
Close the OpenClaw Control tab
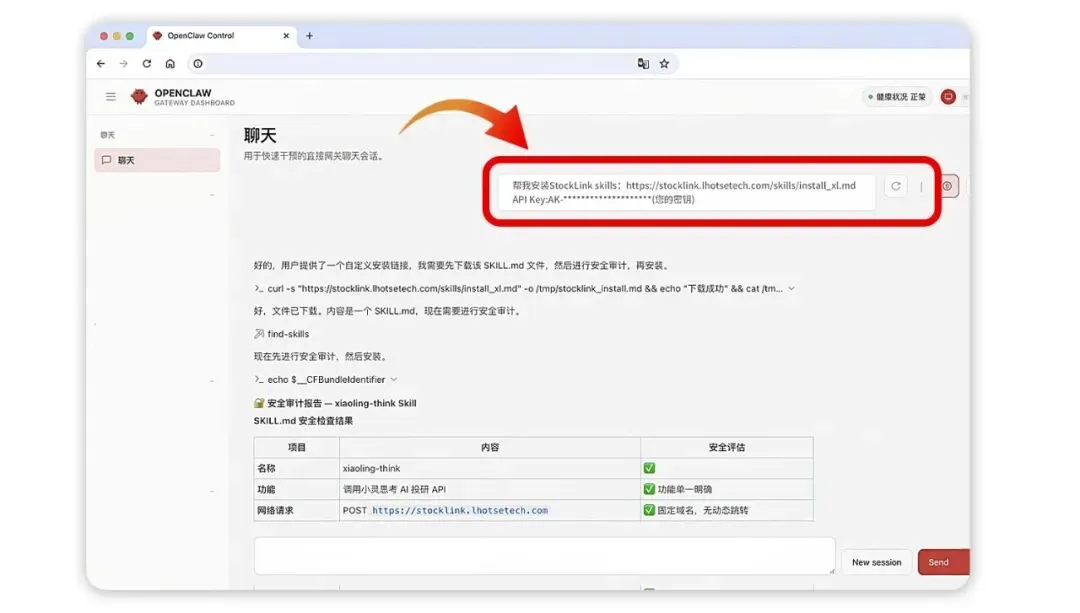286,36
